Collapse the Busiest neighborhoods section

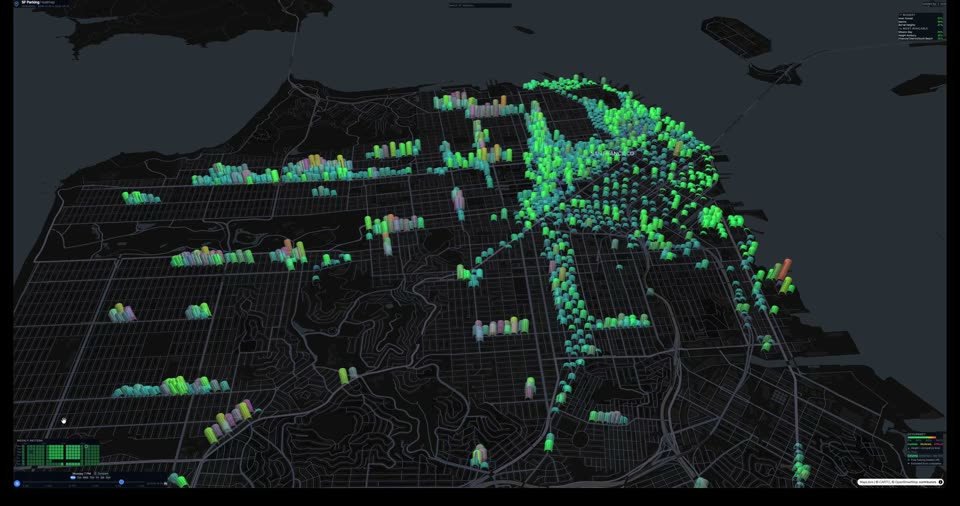tap(907, 15)
